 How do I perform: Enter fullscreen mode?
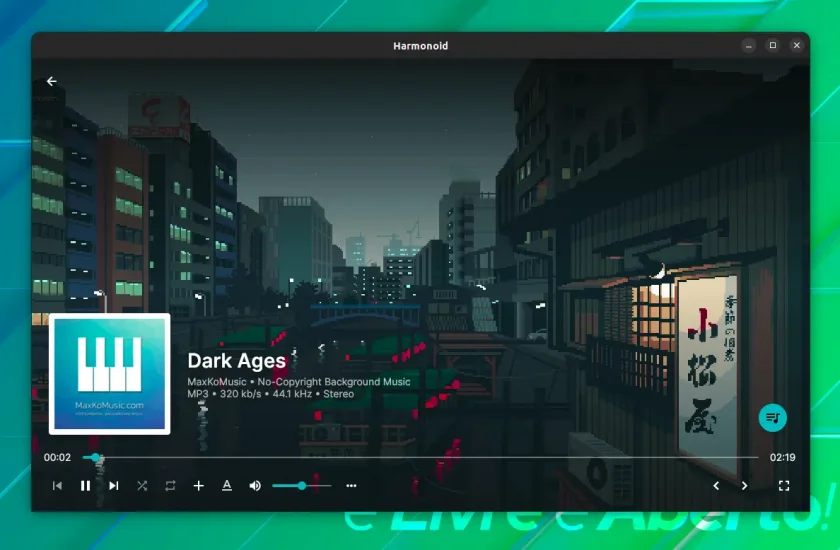point(784,486)
